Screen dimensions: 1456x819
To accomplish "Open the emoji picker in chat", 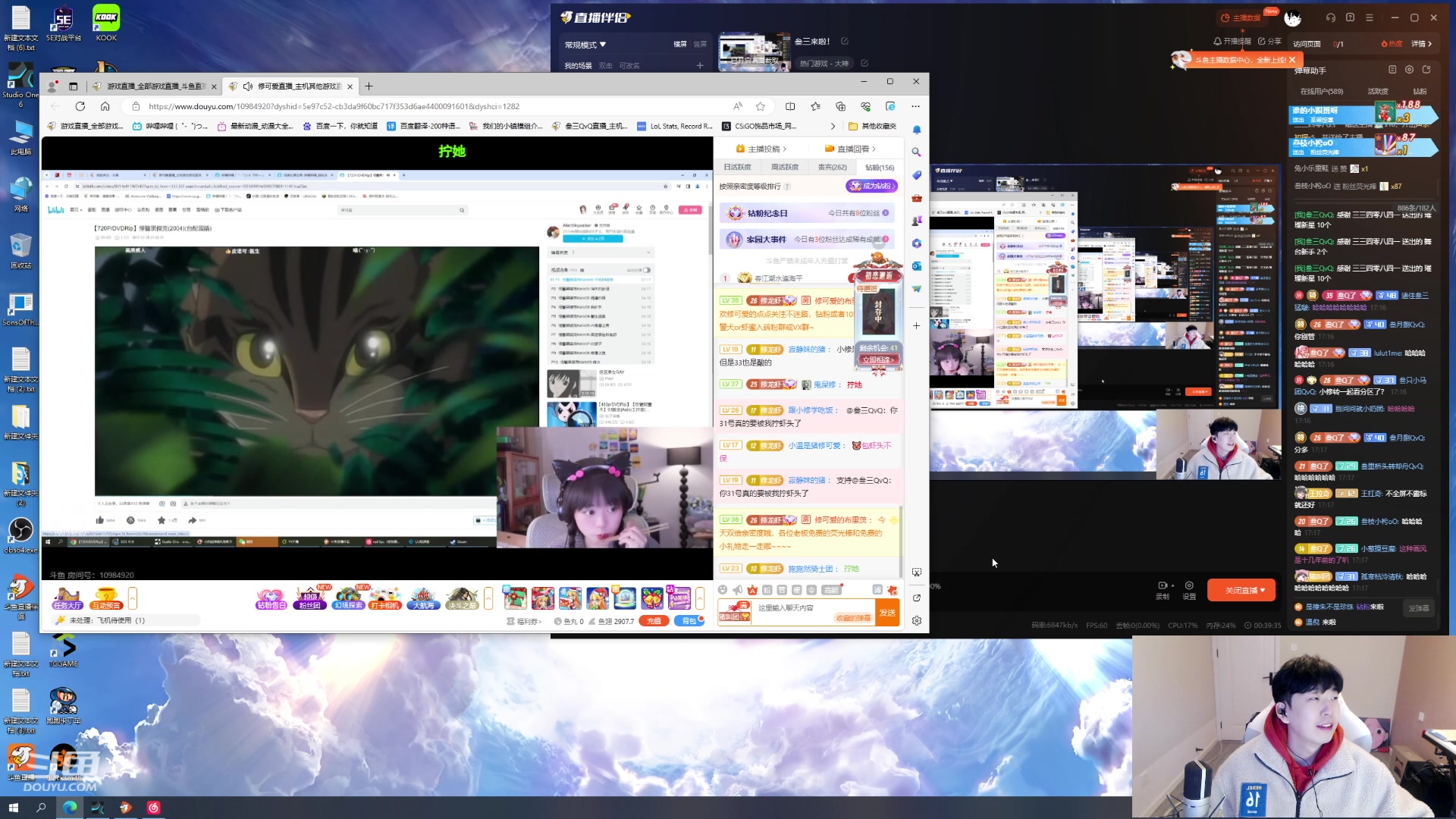I will coord(723,590).
